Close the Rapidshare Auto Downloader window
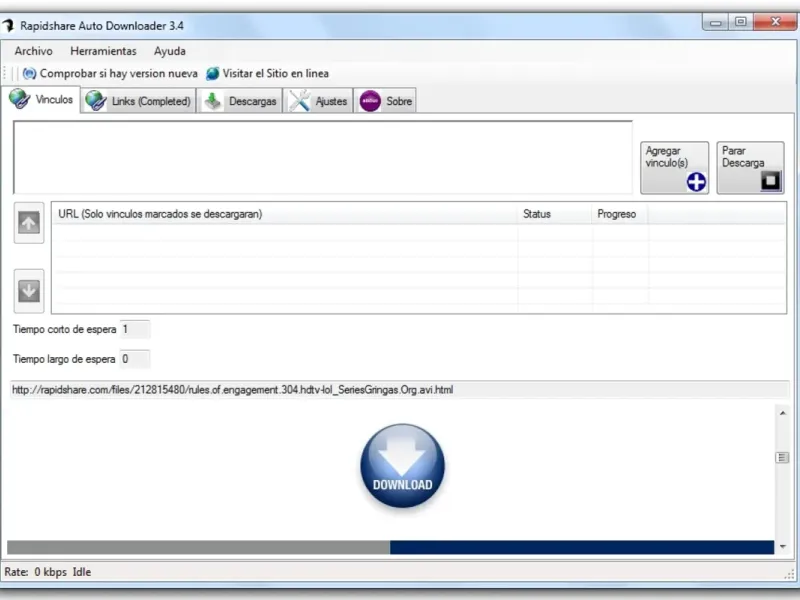Viewport: 800px width, 600px height. pos(775,22)
